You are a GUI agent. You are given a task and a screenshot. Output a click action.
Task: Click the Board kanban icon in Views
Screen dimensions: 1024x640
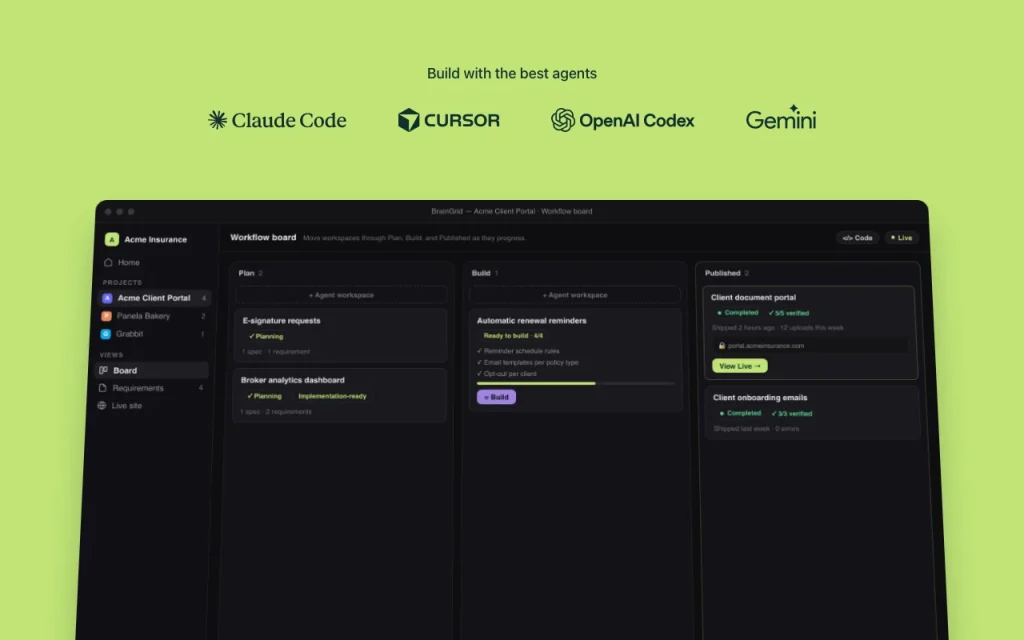pos(103,370)
